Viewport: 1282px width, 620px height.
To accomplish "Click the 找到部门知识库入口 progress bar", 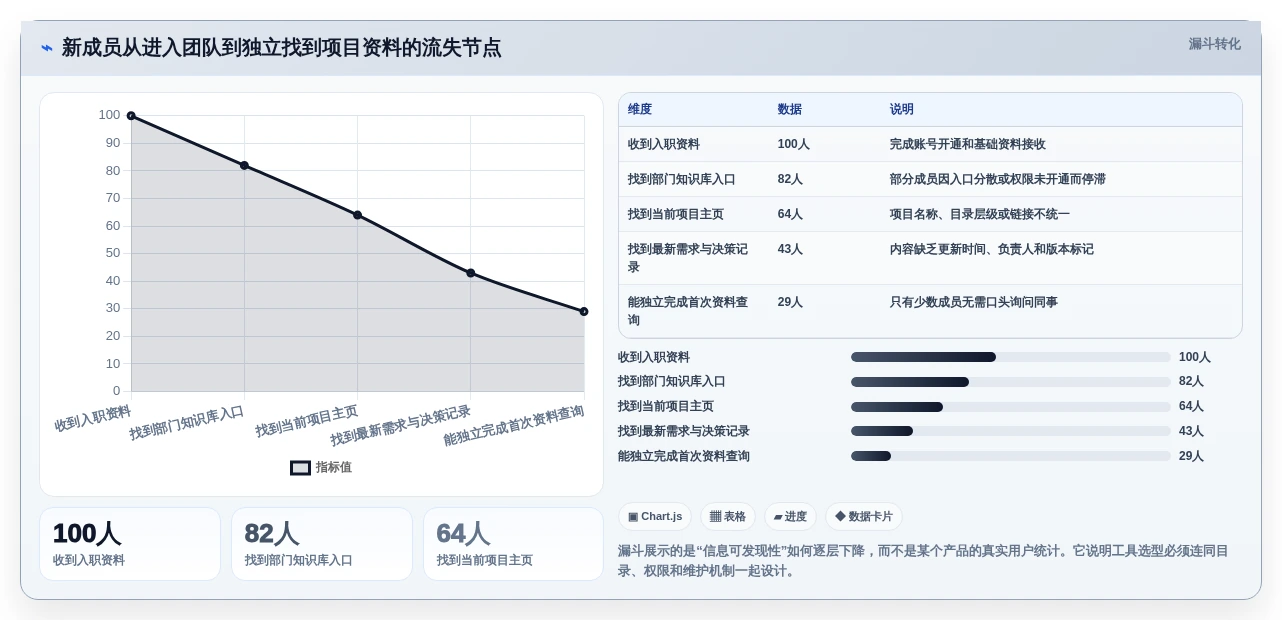I will pyautogui.click(x=1011, y=382).
